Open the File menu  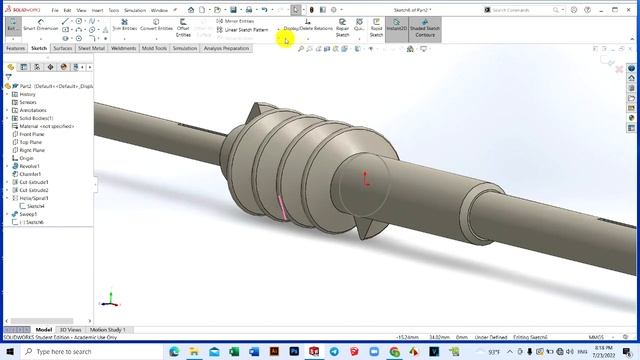[x=55, y=10]
